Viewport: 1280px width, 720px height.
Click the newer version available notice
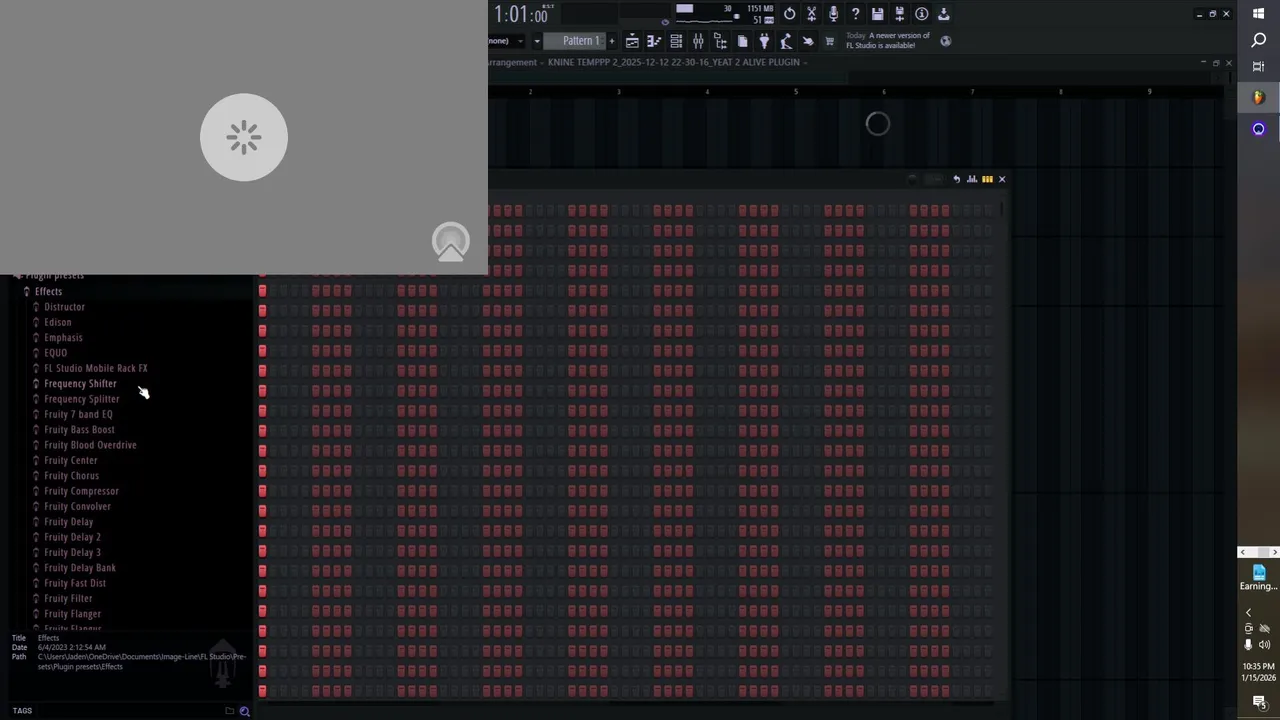click(x=889, y=40)
